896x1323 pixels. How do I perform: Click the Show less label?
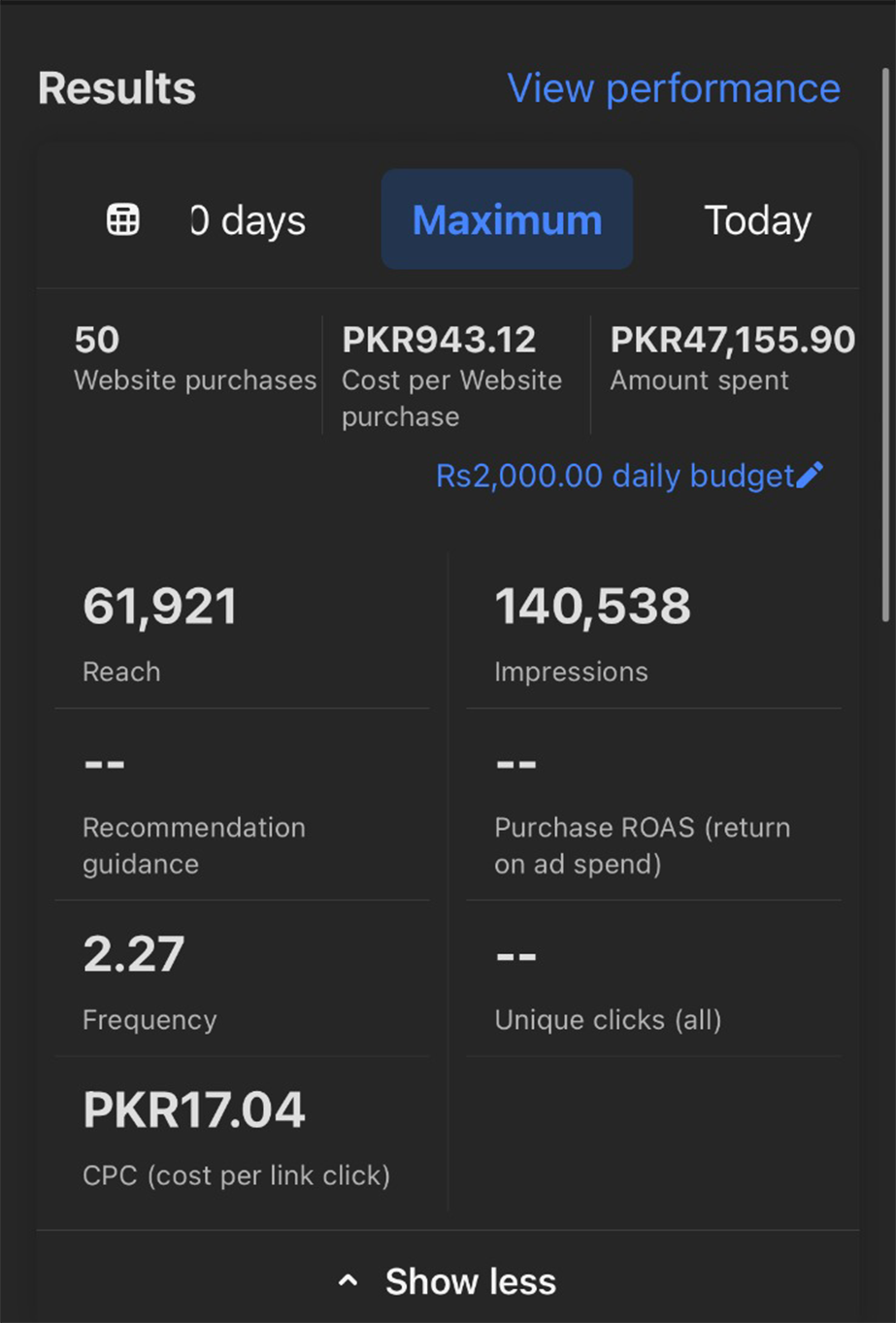coord(471,1281)
